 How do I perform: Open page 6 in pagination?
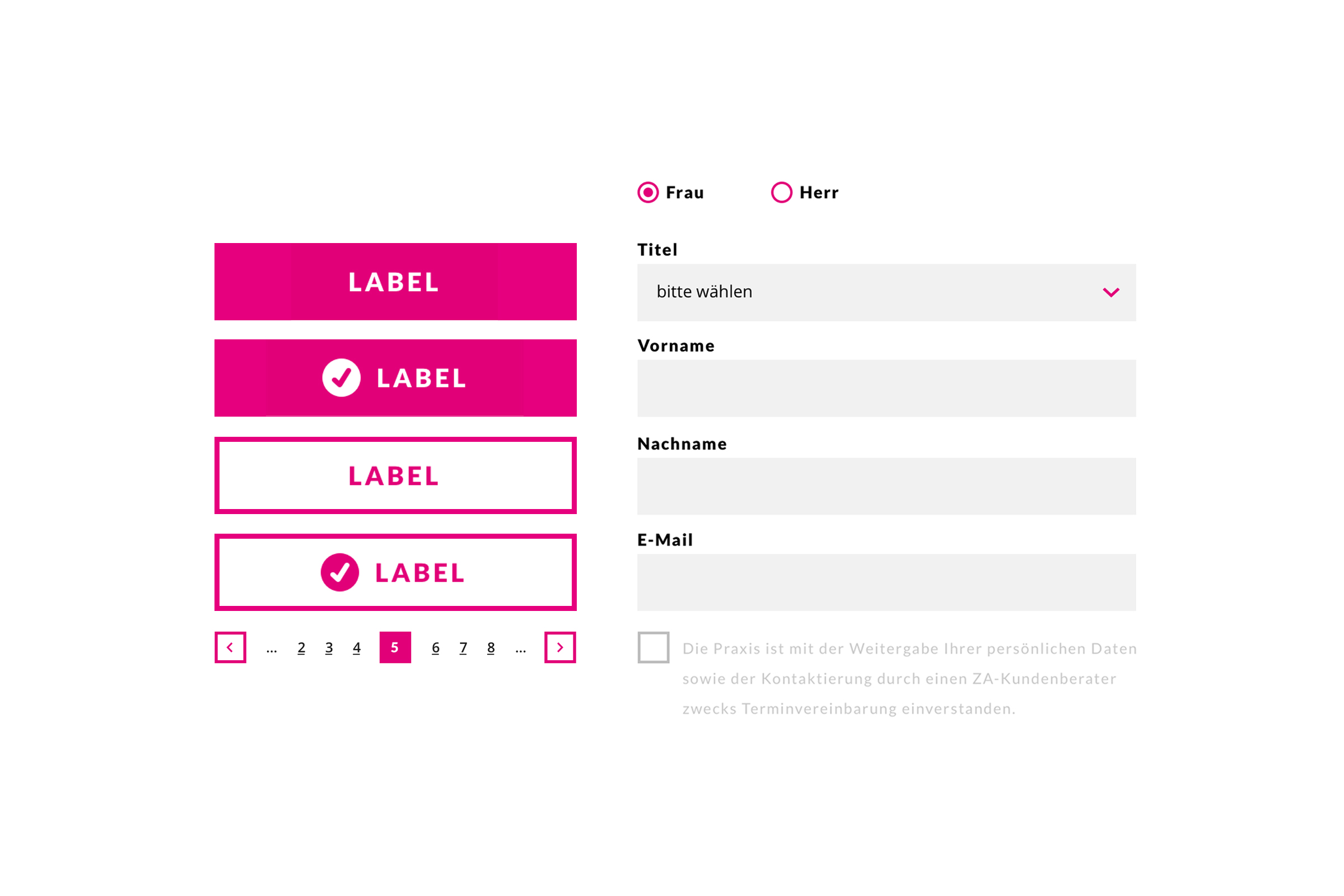[436, 647]
